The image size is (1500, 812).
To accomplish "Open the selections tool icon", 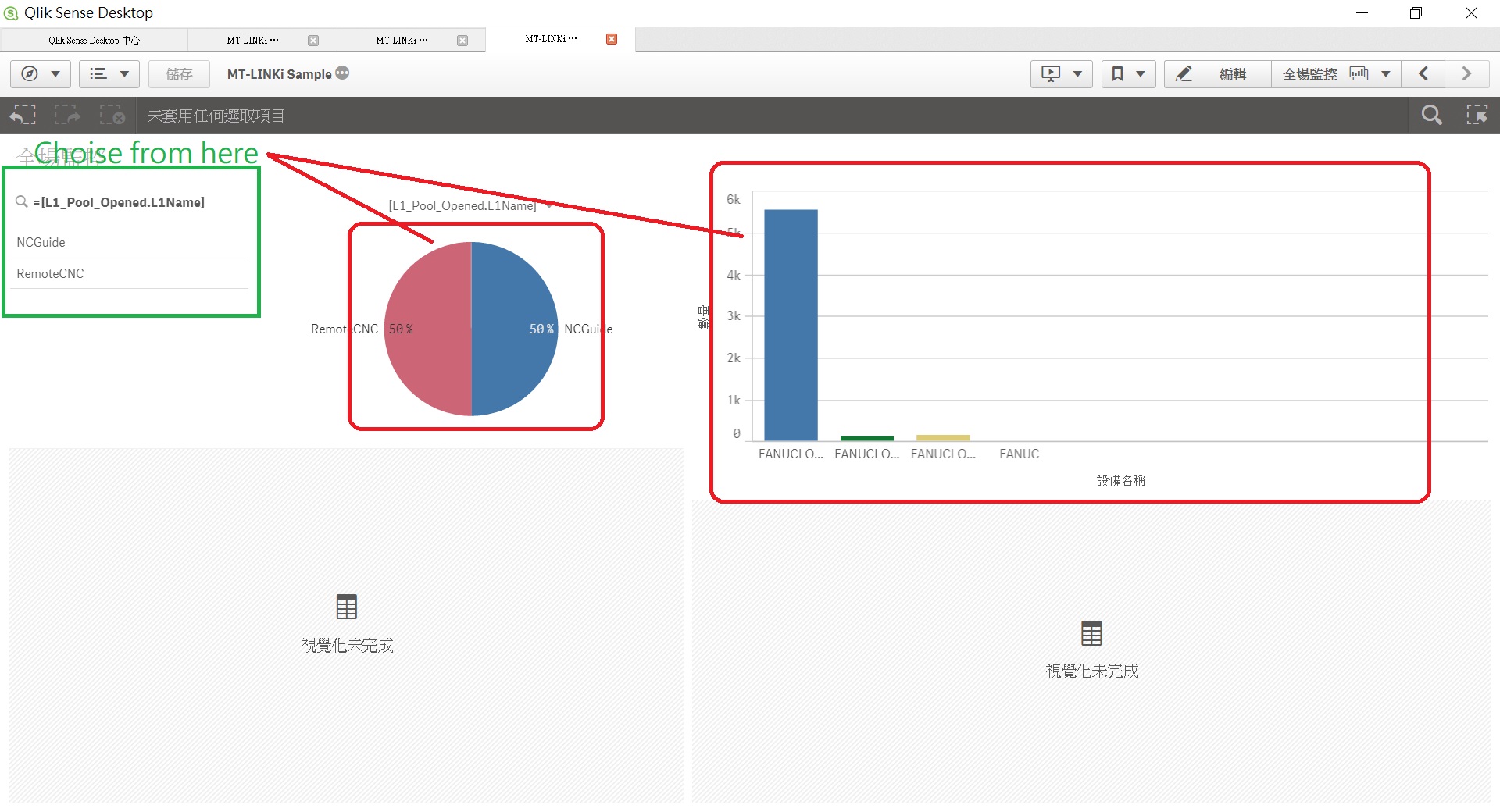I will click(x=1477, y=116).
